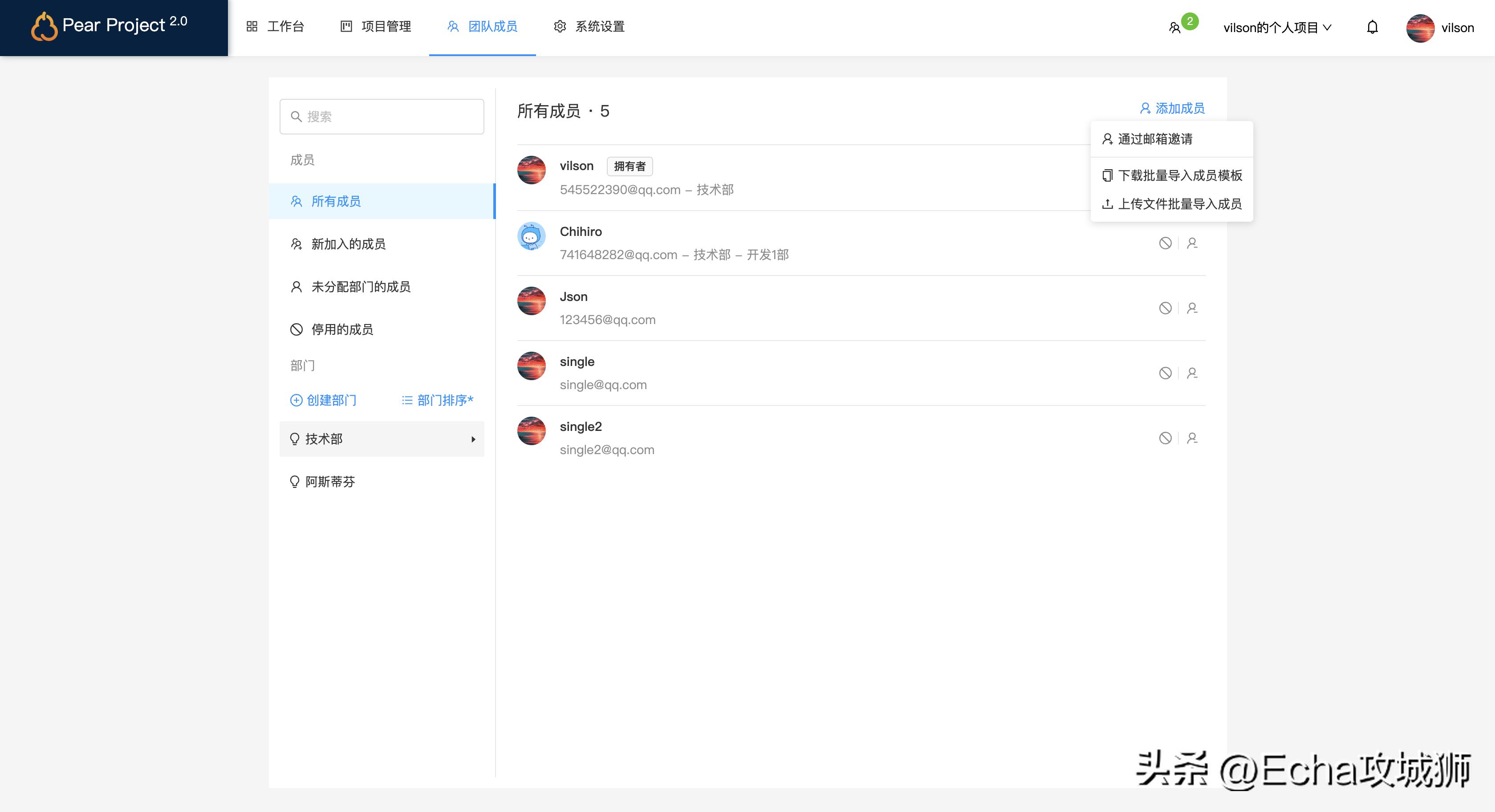Click the search magnifier in the member search box
Image resolution: width=1495 pixels, height=812 pixels.
click(297, 116)
